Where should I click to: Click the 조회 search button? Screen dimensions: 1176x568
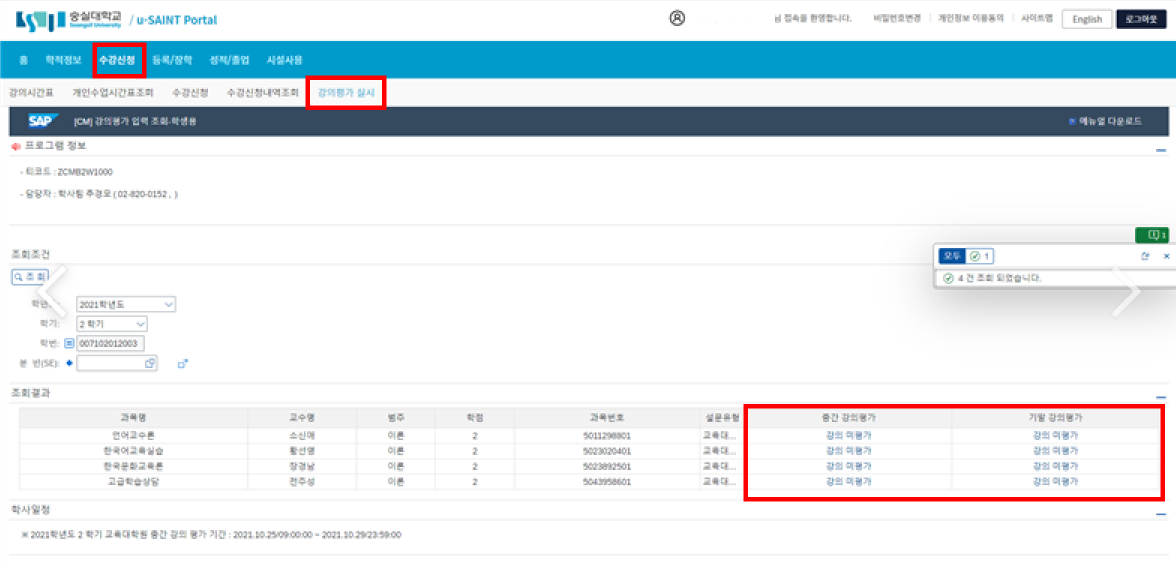pos(30,277)
